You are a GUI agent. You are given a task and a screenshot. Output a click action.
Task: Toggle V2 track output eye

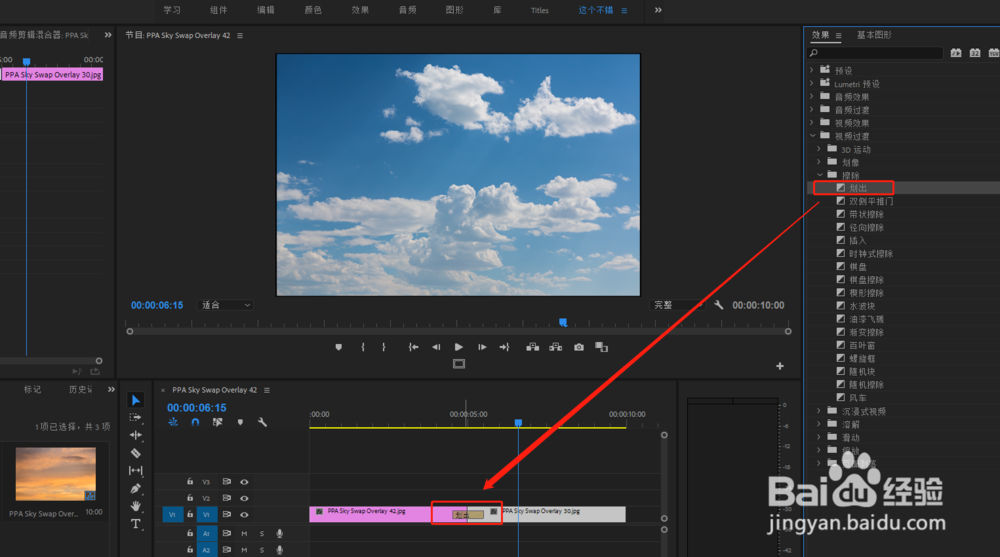pos(244,498)
